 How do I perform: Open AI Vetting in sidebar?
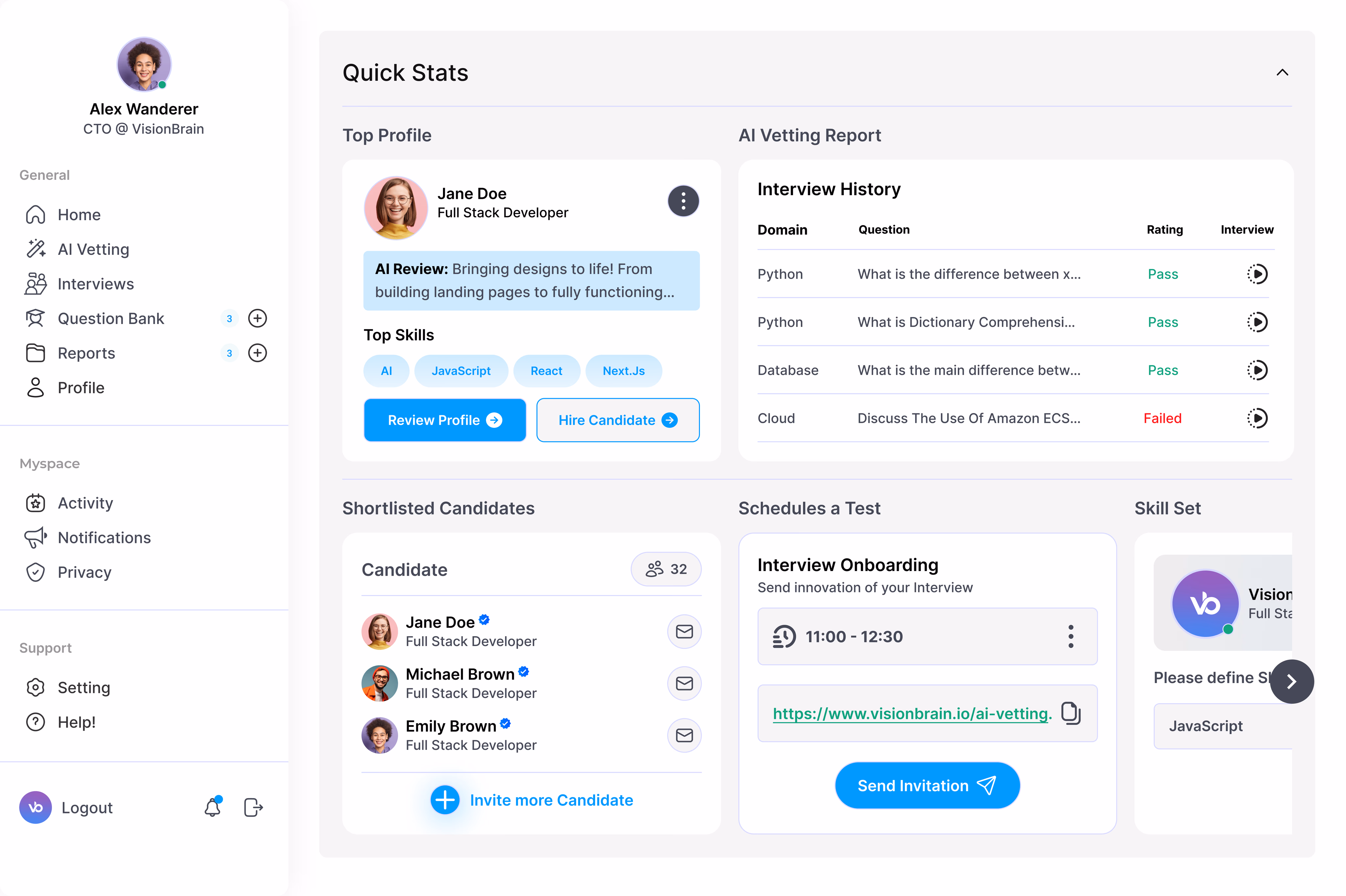(93, 249)
